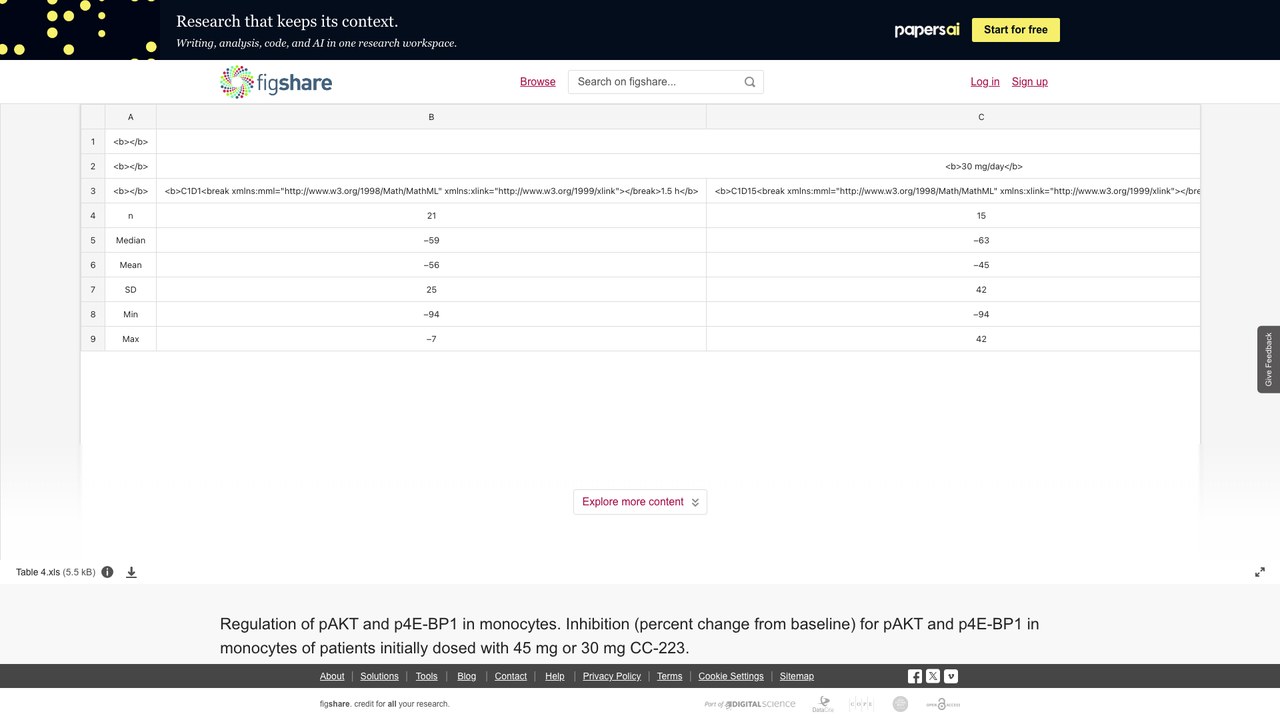Enter fullscreen with the expand icon
Image resolution: width=1280 pixels, height=720 pixels.
click(x=1260, y=572)
